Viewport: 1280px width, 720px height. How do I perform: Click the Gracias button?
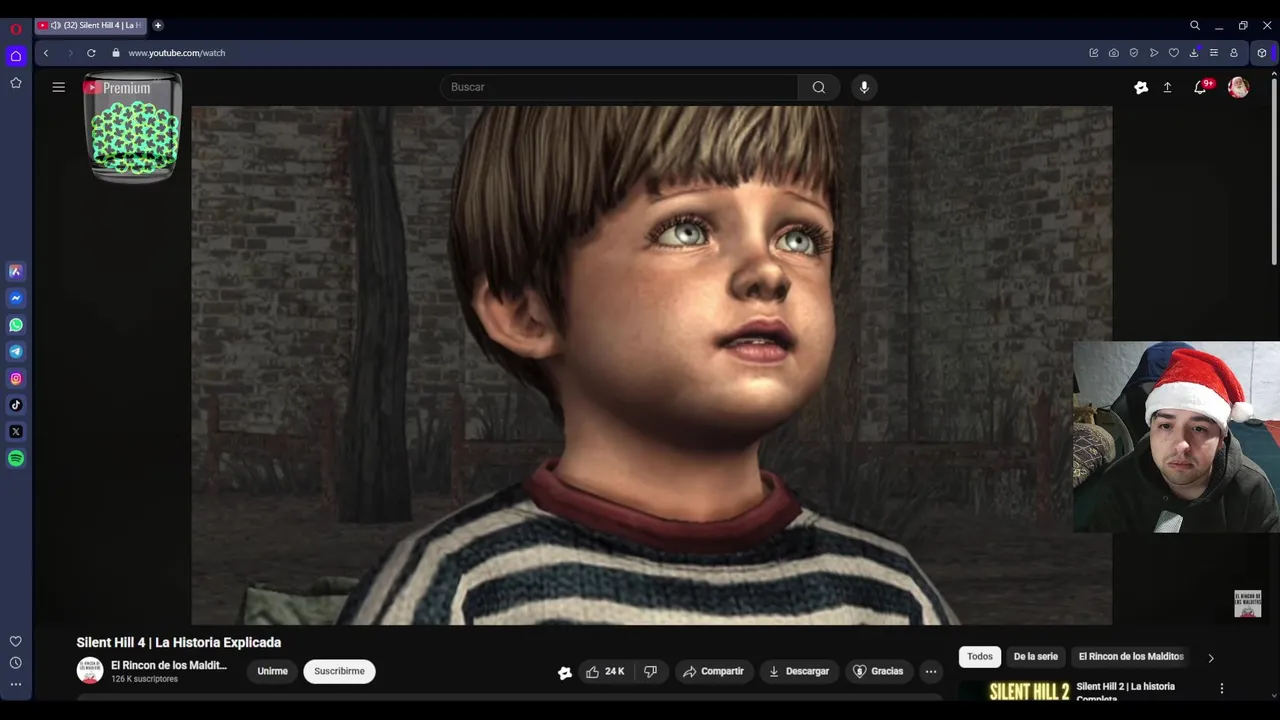[877, 671]
